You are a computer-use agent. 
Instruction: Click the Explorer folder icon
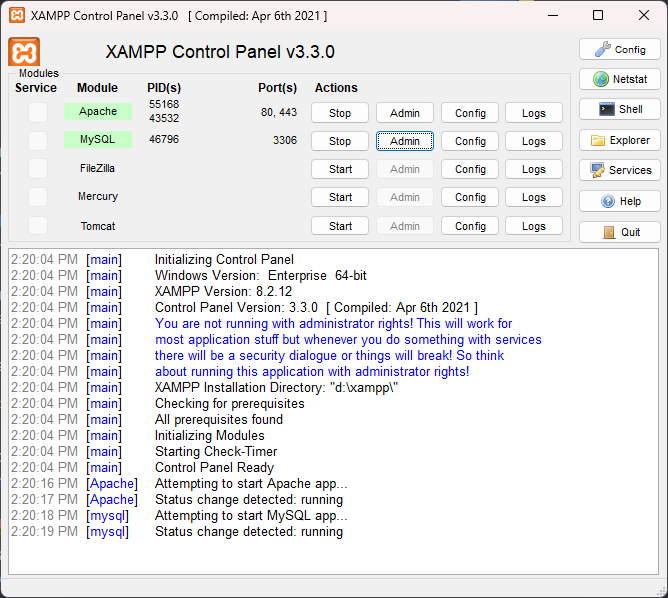click(x=598, y=141)
